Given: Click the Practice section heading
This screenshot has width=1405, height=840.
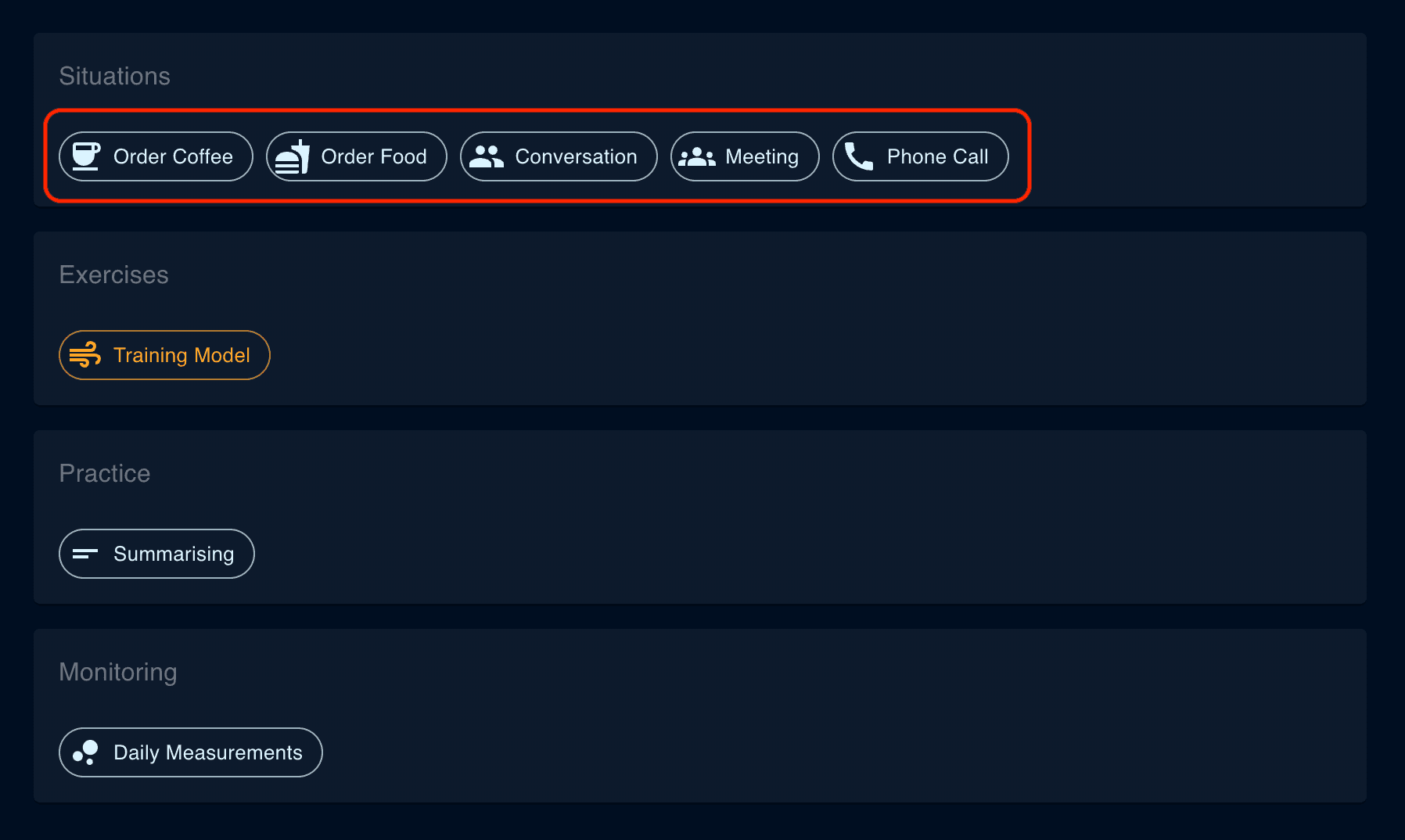Looking at the screenshot, I should coord(105,473).
